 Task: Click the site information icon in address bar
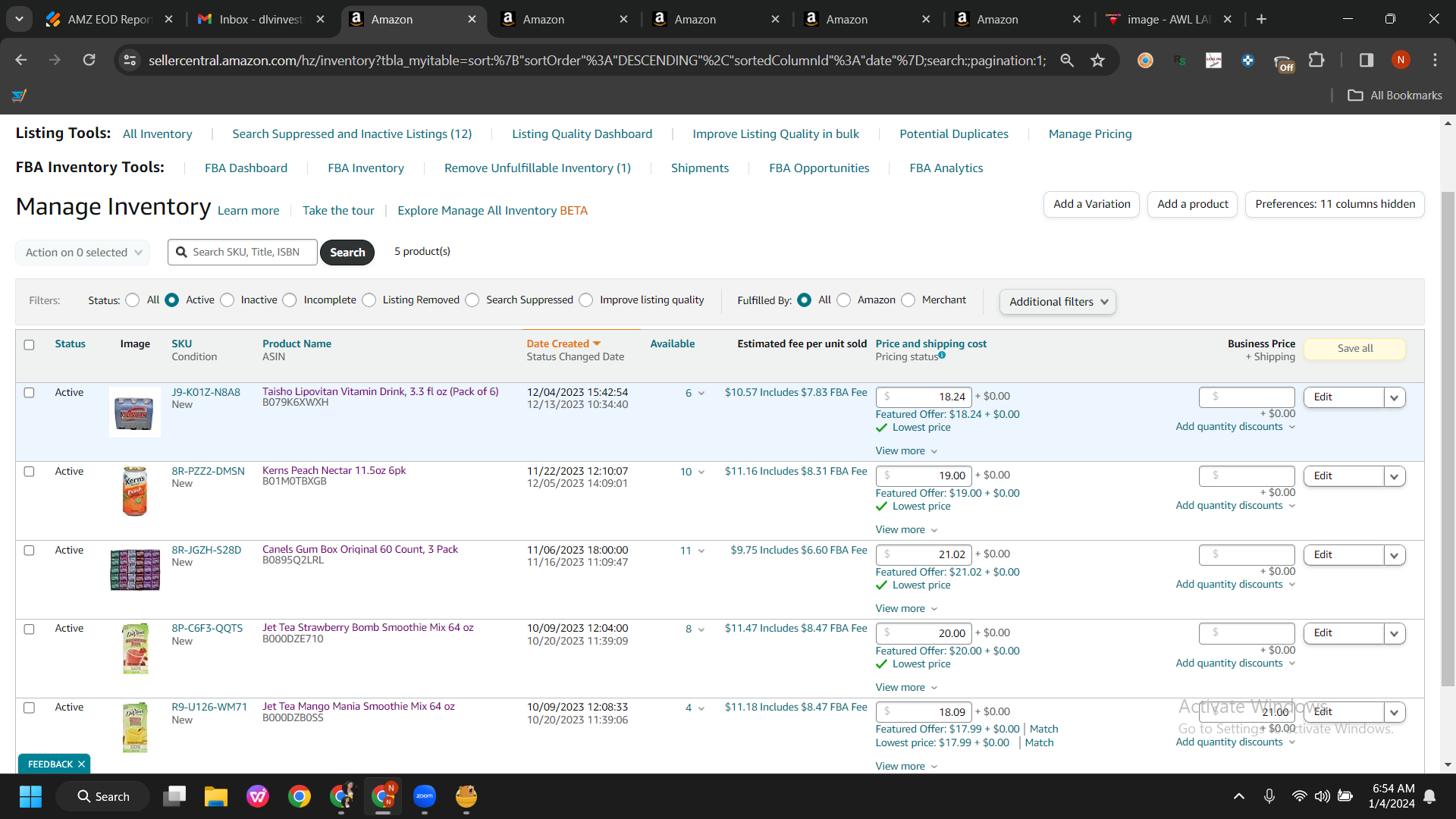click(130, 60)
